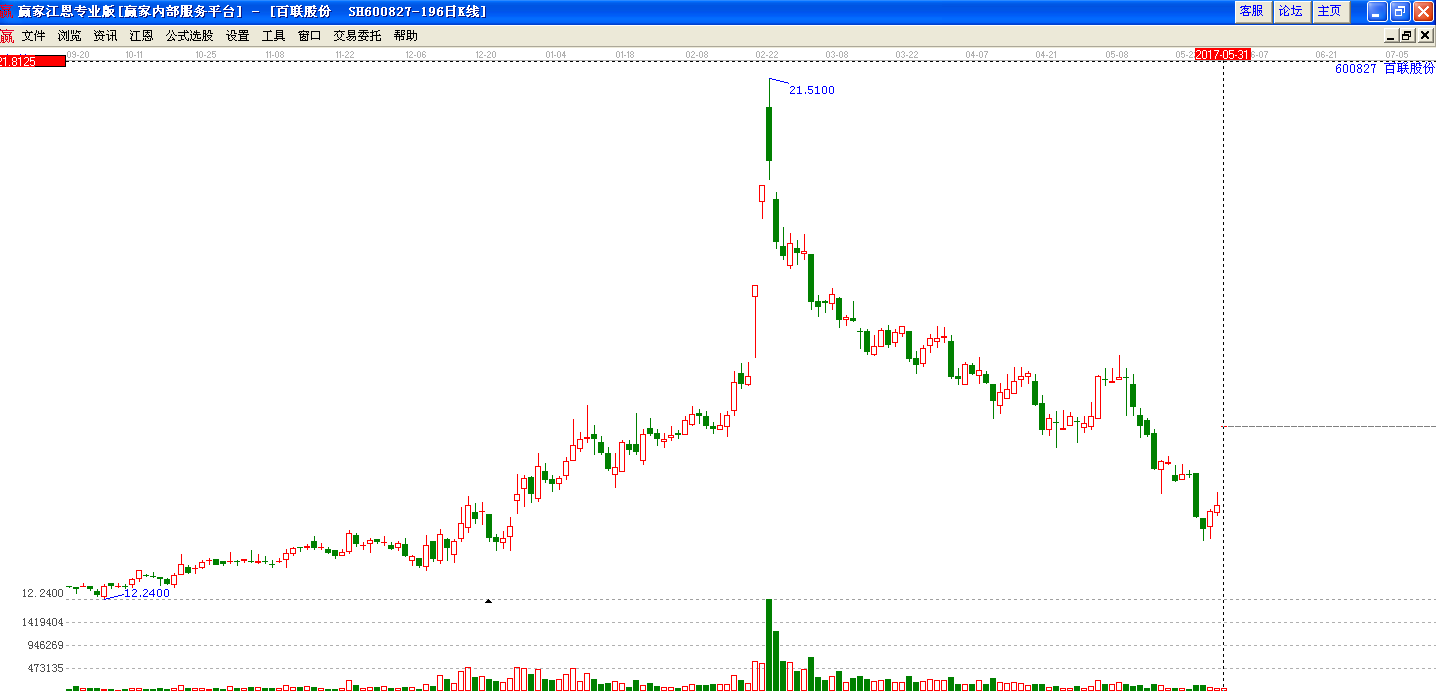The width and height of the screenshot is (1436, 691).
Task: Open the 交易委托 menu
Action: (x=358, y=36)
